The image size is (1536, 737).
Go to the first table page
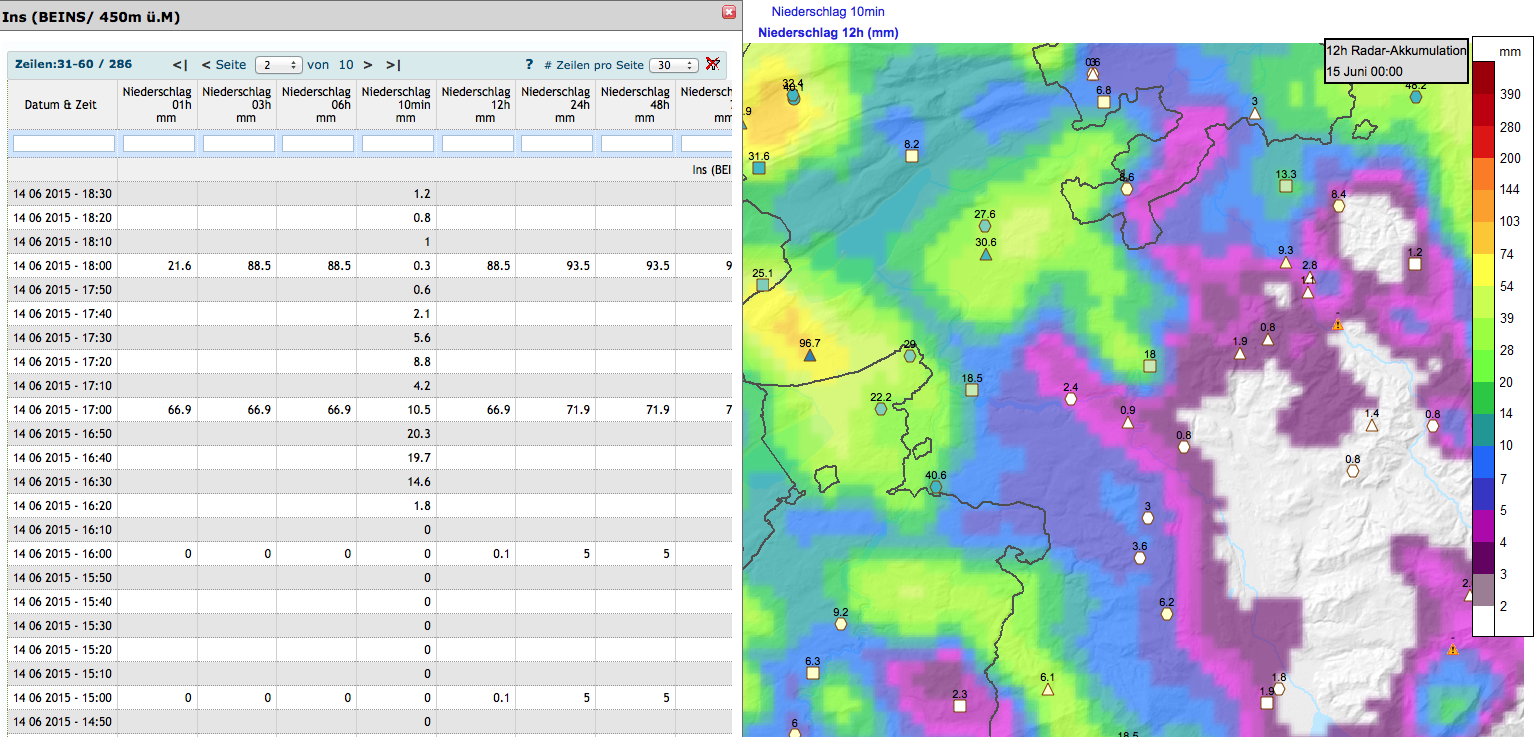tap(180, 65)
